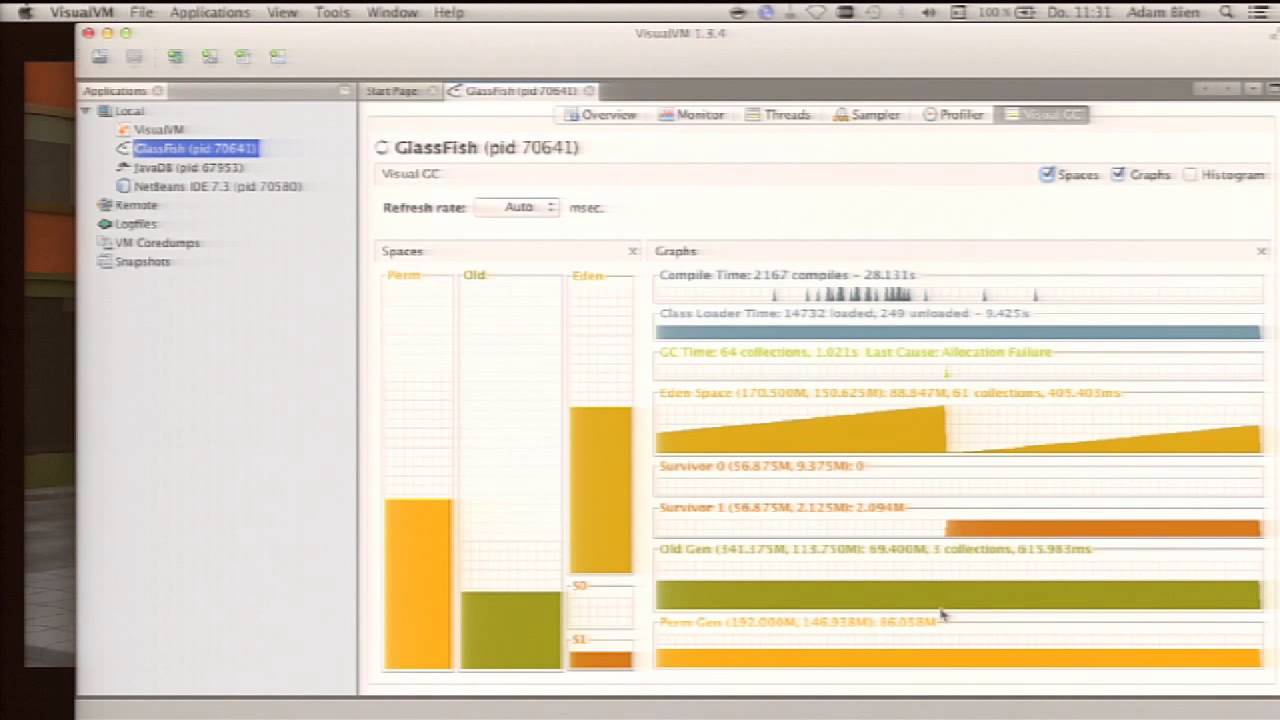Click the Compile Time graph
This screenshot has width=1280, height=720.
(958, 293)
